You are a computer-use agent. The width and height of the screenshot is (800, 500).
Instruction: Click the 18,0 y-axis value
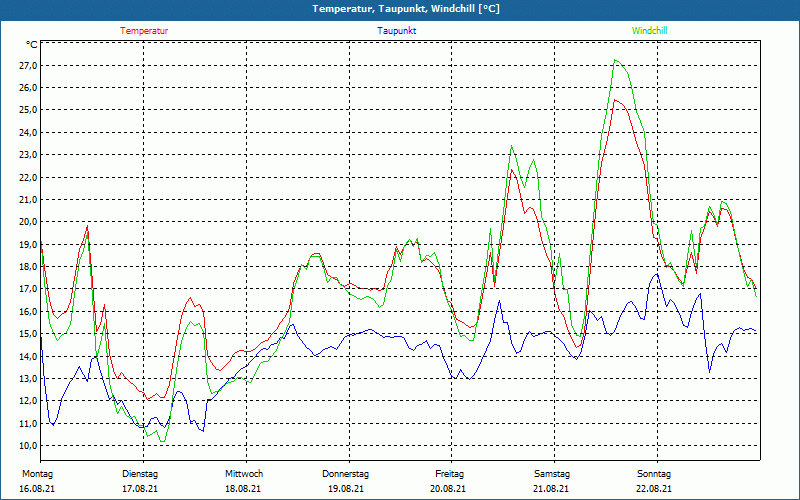point(28,266)
